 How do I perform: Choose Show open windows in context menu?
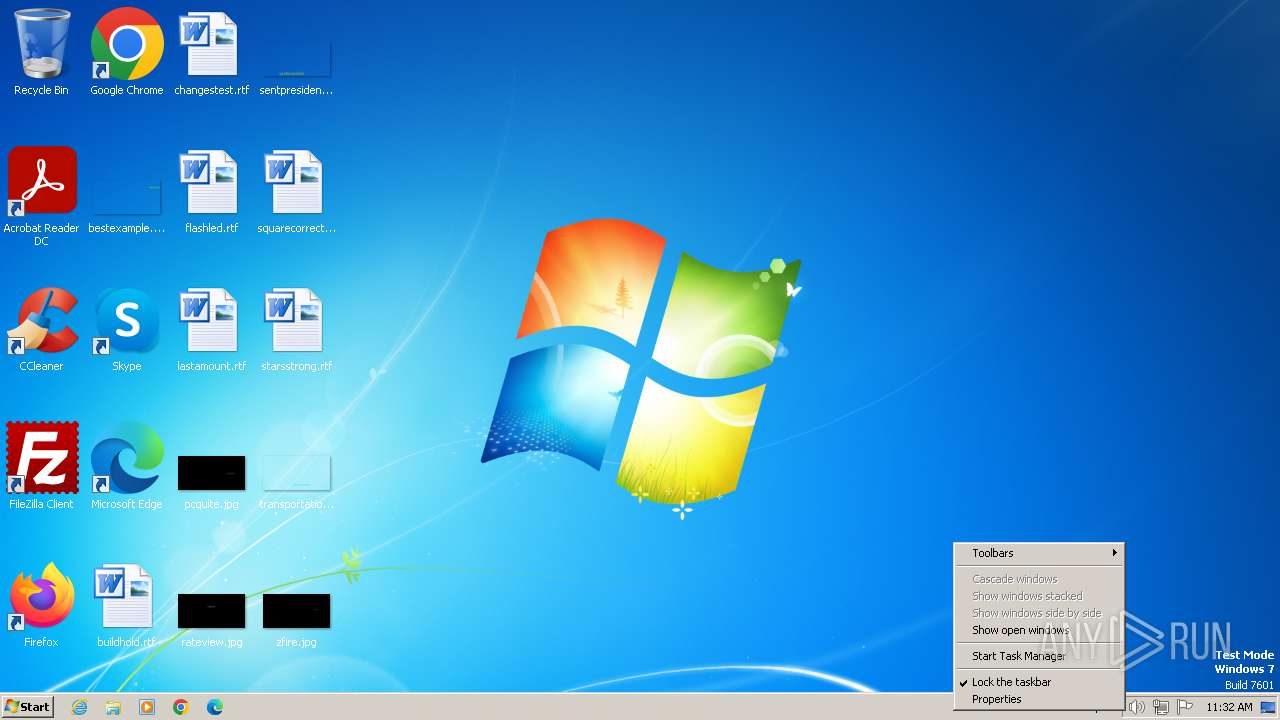(x=1040, y=630)
